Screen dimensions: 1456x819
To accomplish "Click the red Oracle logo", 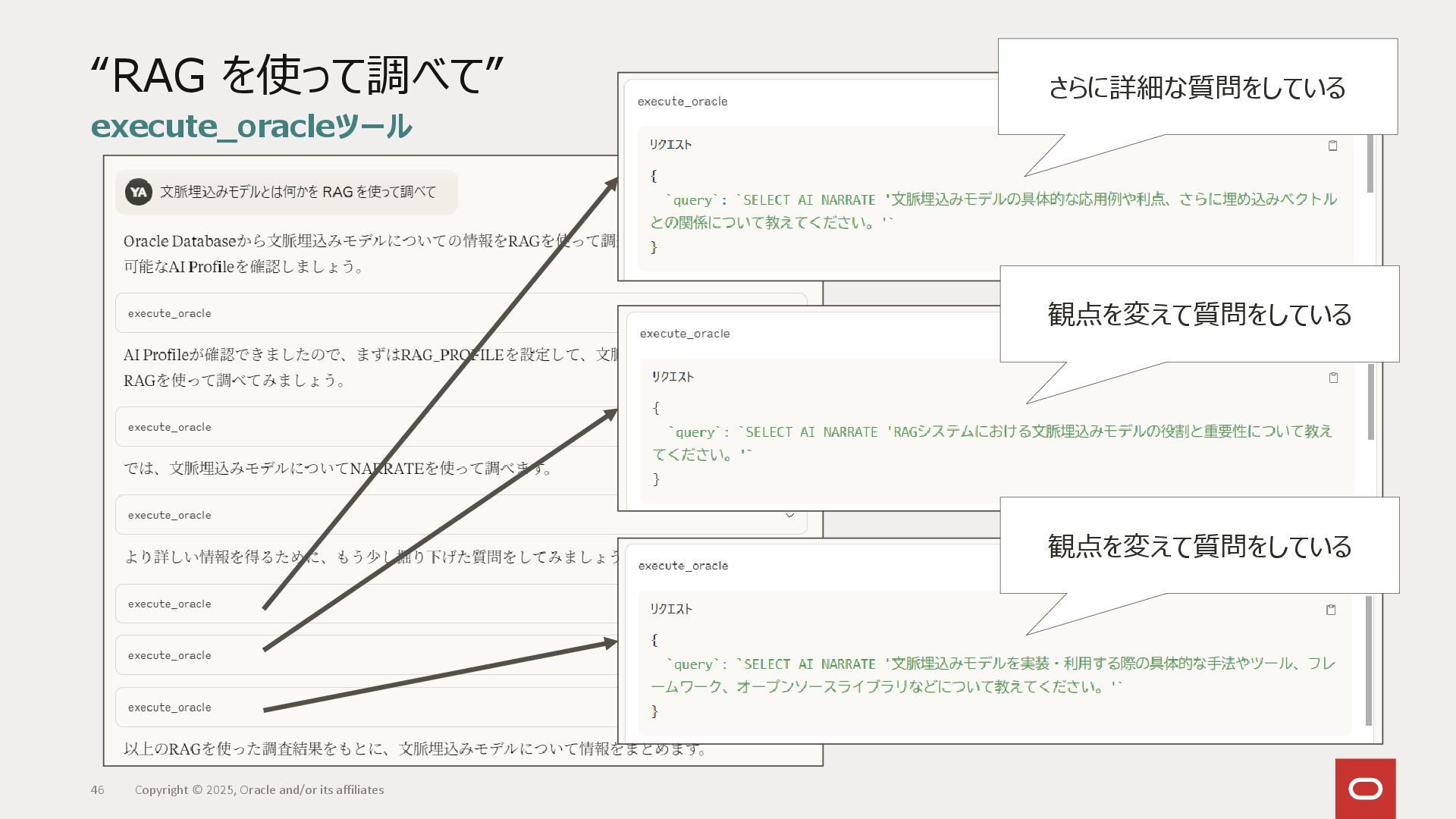I will coord(1365,789).
